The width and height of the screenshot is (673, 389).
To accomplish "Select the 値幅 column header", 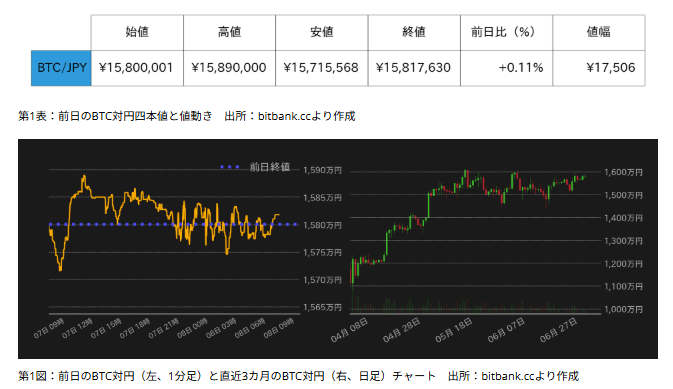I will (x=599, y=32).
